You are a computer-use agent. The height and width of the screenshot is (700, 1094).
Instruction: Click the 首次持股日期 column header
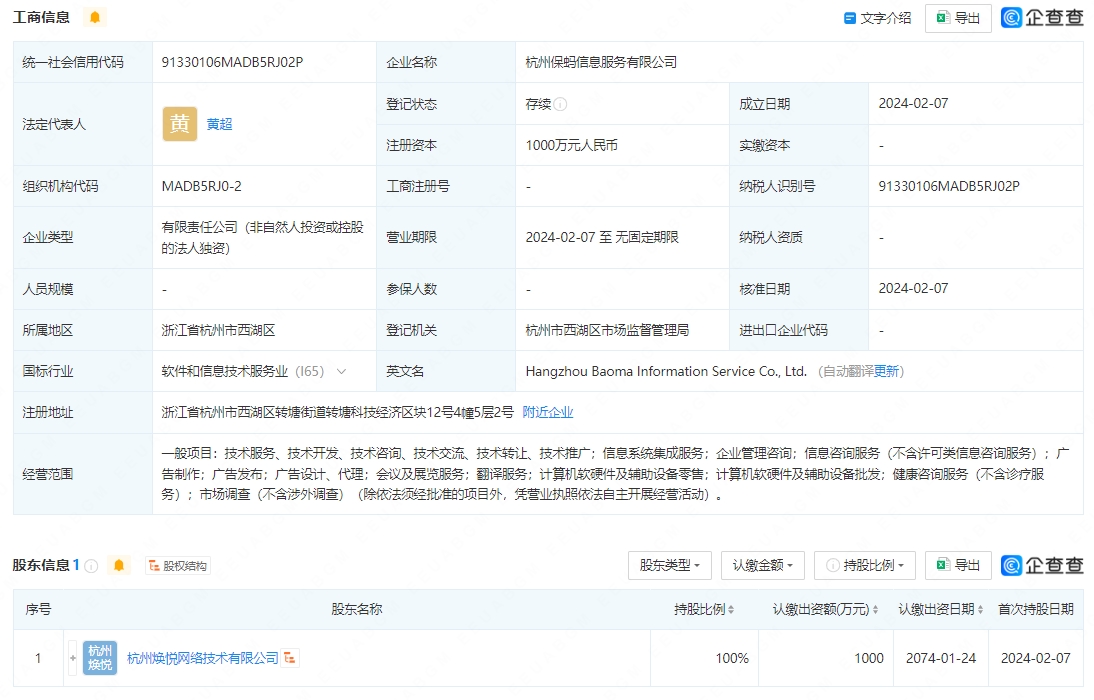tap(1035, 609)
